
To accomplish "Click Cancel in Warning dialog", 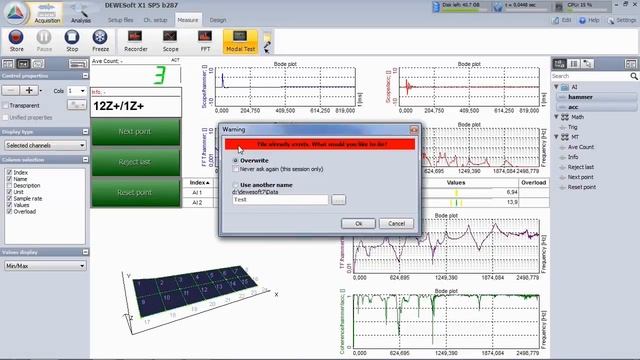I will click(x=396, y=224).
